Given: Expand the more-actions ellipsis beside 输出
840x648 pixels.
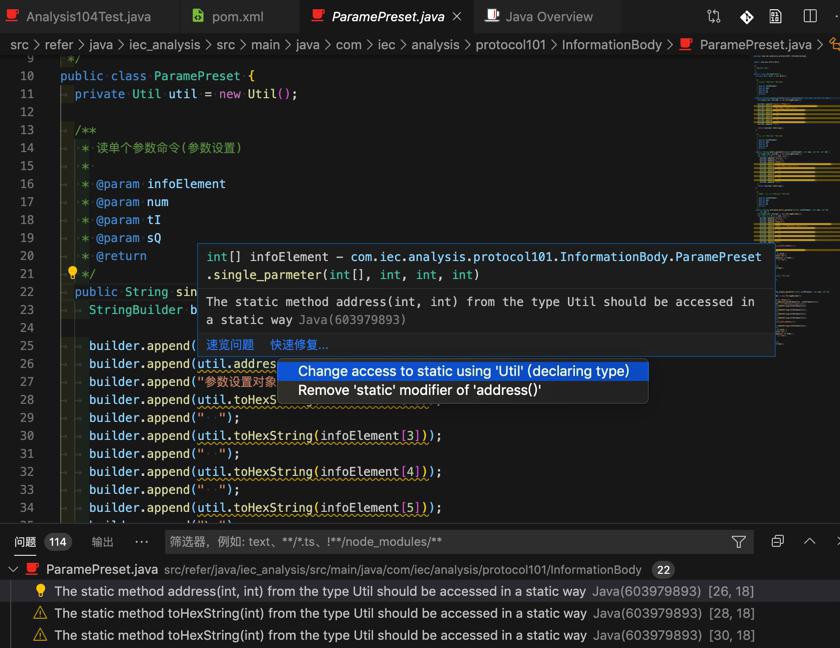Looking at the screenshot, I should pos(140,541).
